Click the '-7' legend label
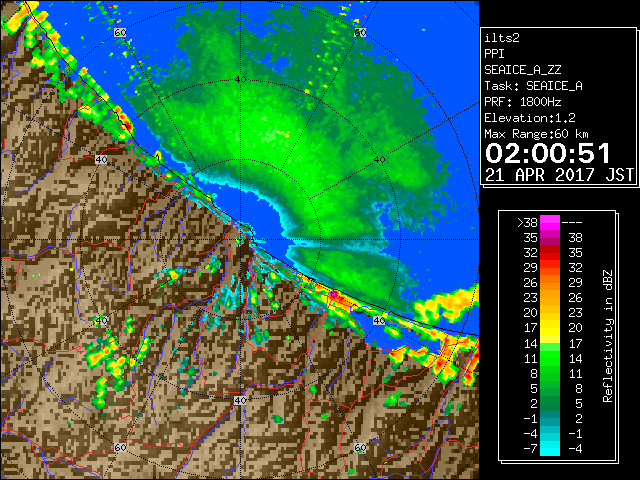The image size is (640, 480). (530, 449)
